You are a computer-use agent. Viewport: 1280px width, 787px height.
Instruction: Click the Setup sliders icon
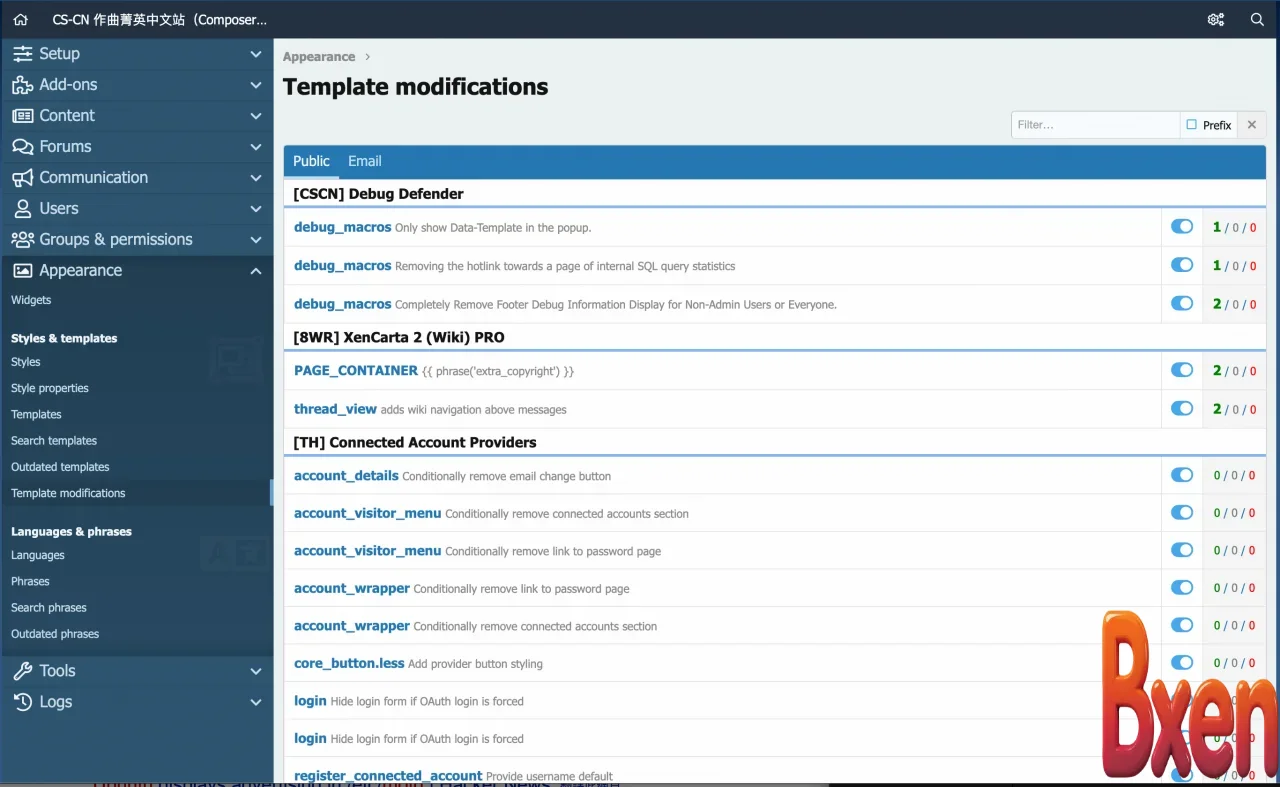[22, 54]
